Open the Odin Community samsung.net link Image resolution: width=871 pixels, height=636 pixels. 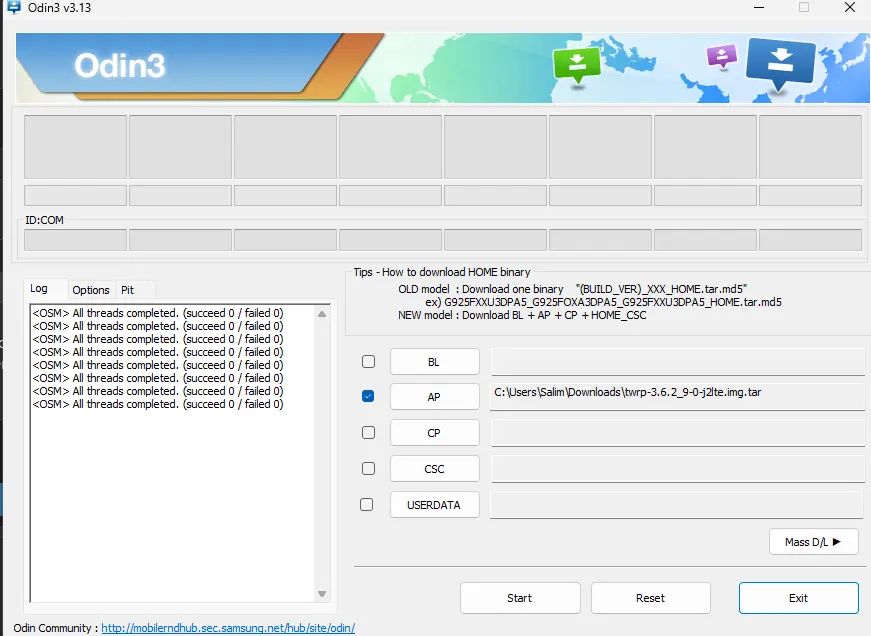228,628
